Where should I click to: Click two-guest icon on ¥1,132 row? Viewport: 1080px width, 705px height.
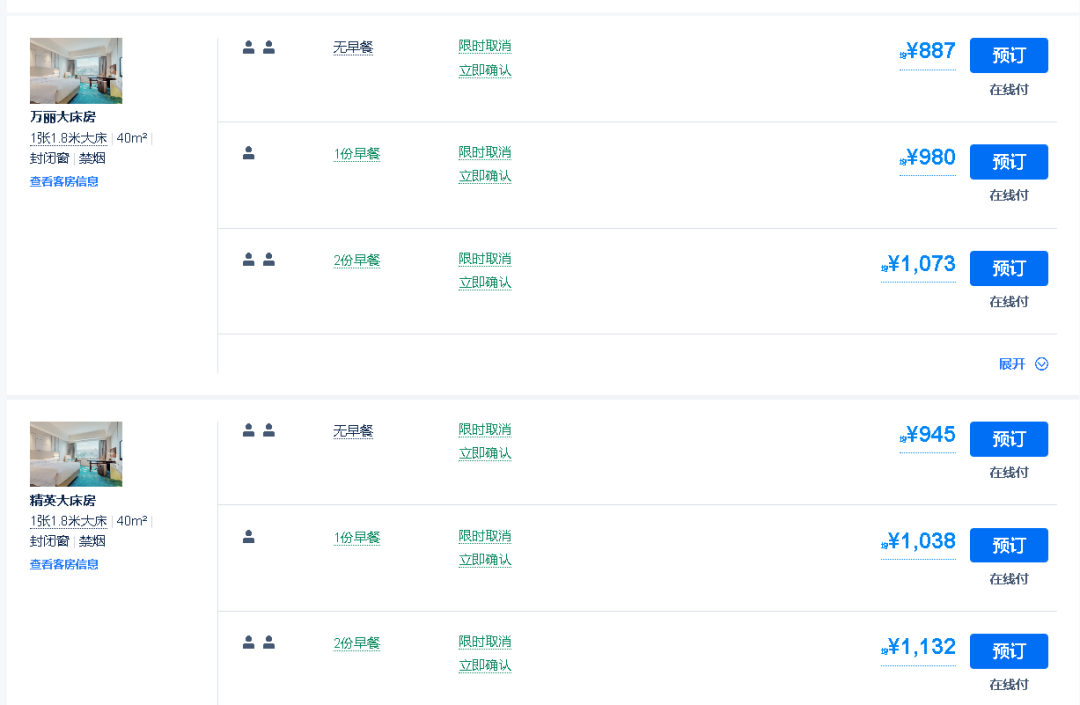(x=259, y=643)
